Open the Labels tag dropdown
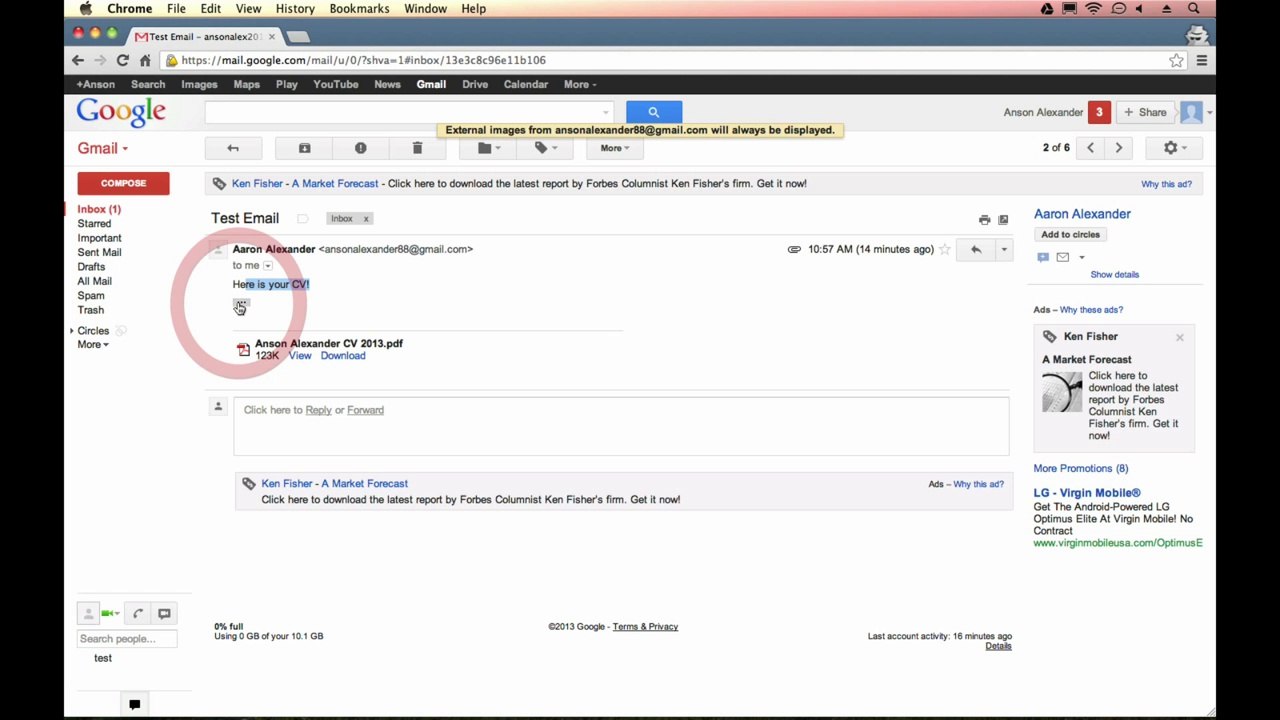Viewport: 1280px width, 720px height. pyautogui.click(x=545, y=148)
